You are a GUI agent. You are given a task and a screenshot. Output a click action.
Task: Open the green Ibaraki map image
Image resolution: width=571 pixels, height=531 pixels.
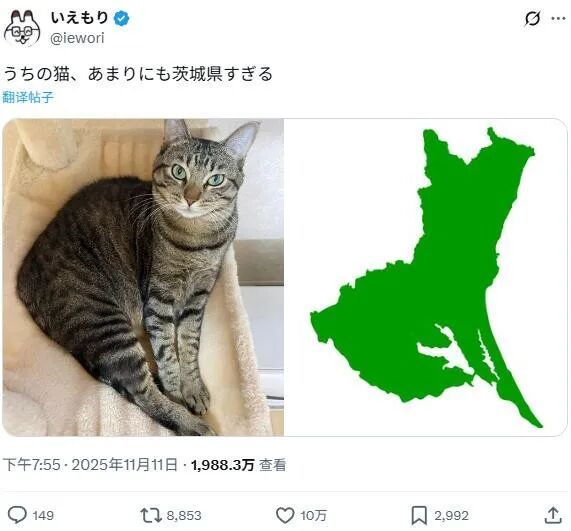(426, 277)
